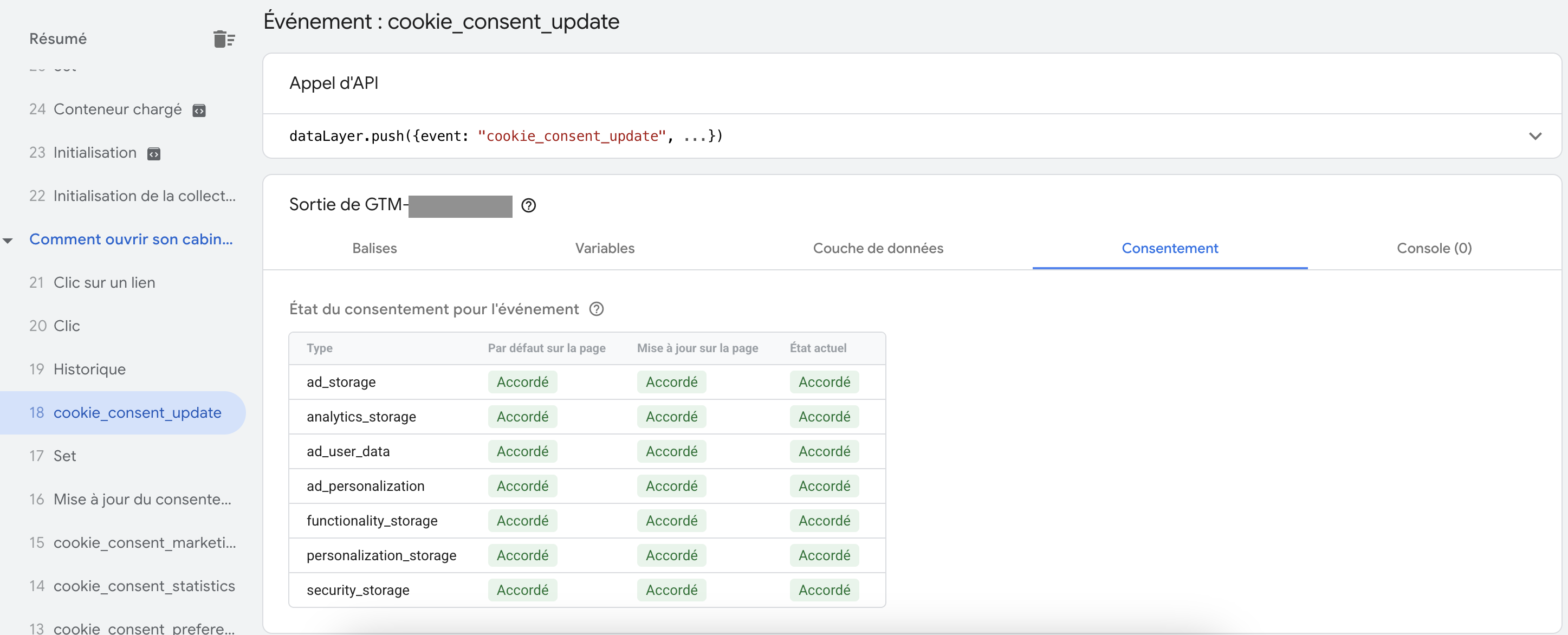Select event 17 Set
This screenshot has height=635, width=1568.
point(64,456)
